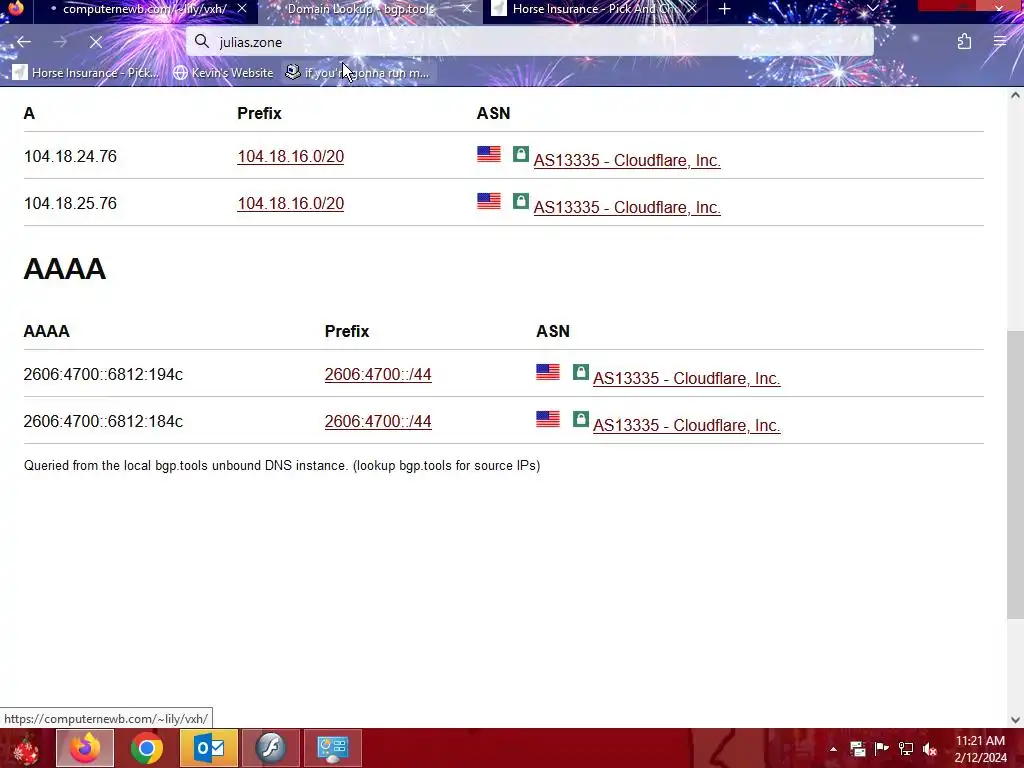Click the page vertical scrollbar thumb
Viewport: 1024px width, 768px height.
[1015, 475]
